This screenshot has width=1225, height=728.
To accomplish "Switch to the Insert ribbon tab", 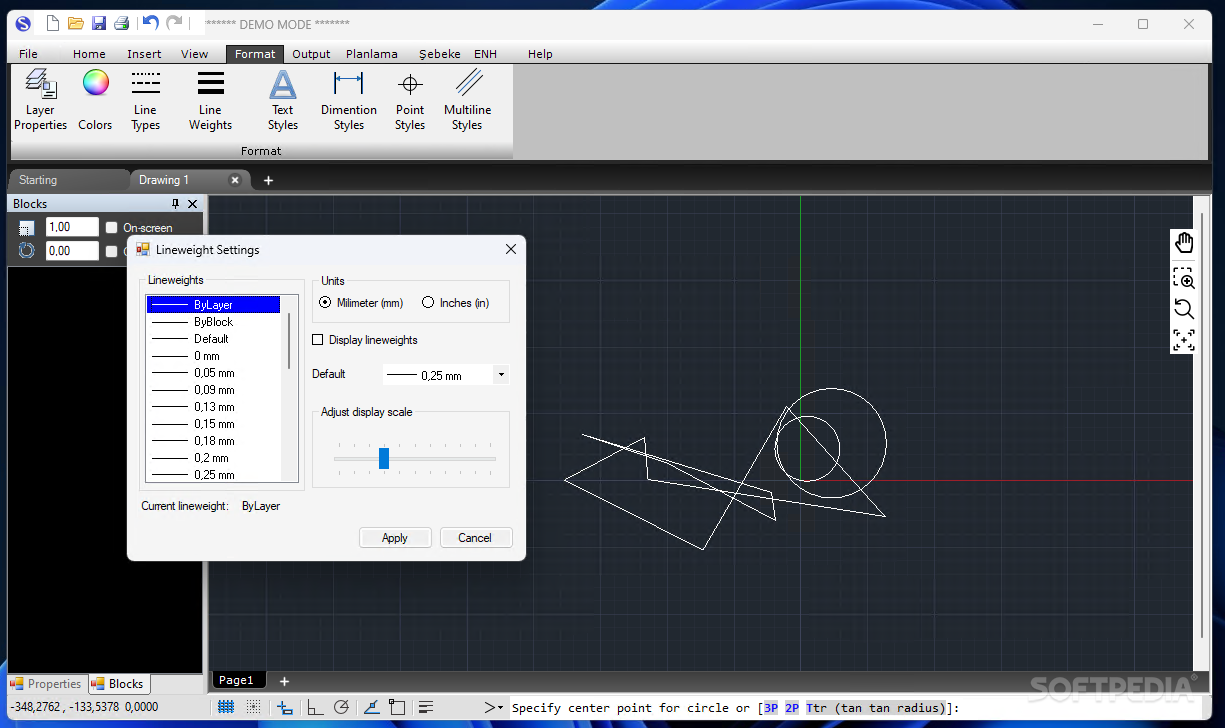I will pyautogui.click(x=144, y=54).
